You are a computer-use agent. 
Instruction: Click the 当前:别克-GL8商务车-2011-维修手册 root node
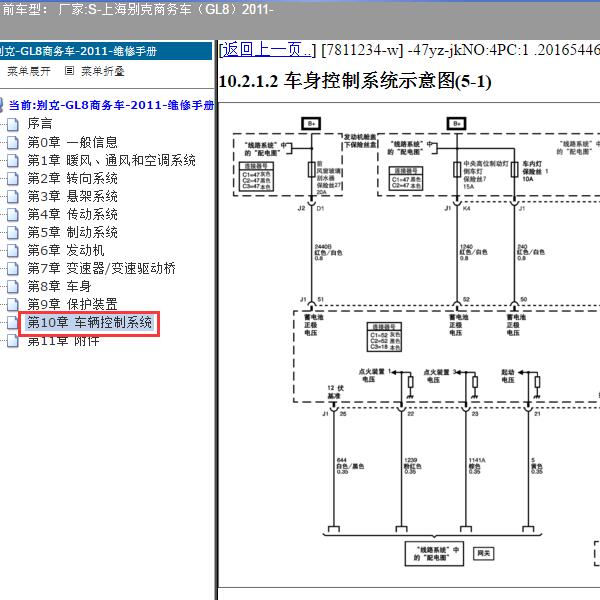pyautogui.click(x=111, y=104)
